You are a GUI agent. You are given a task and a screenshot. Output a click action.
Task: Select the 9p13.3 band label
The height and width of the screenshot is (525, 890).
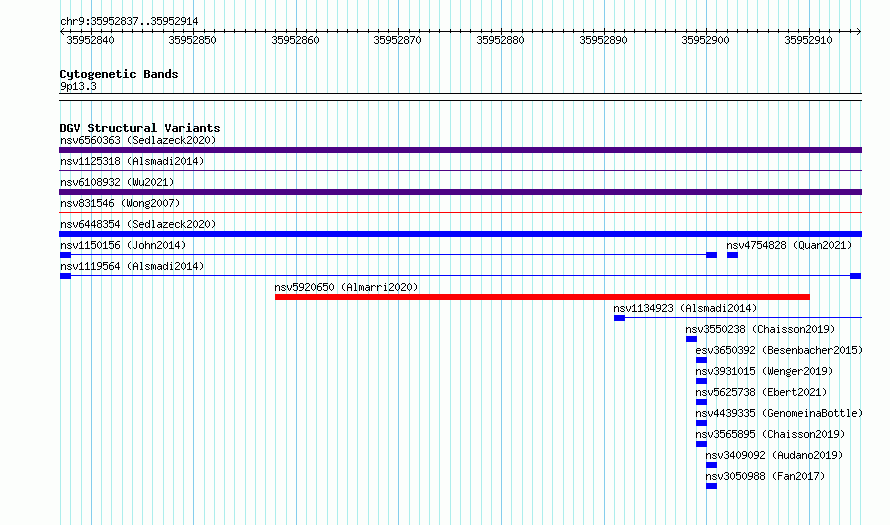78,86
